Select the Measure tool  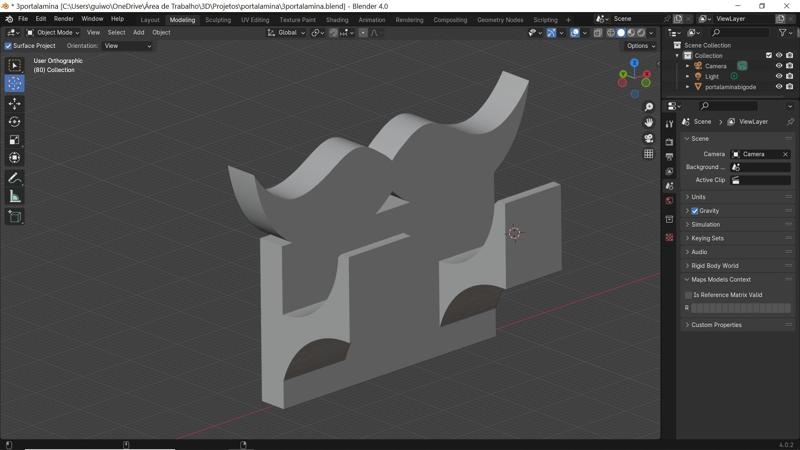(14, 197)
